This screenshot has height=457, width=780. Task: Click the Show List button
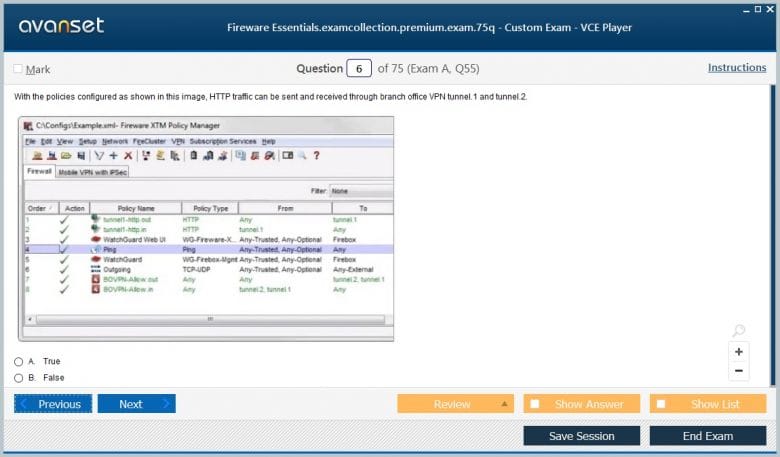coord(708,404)
